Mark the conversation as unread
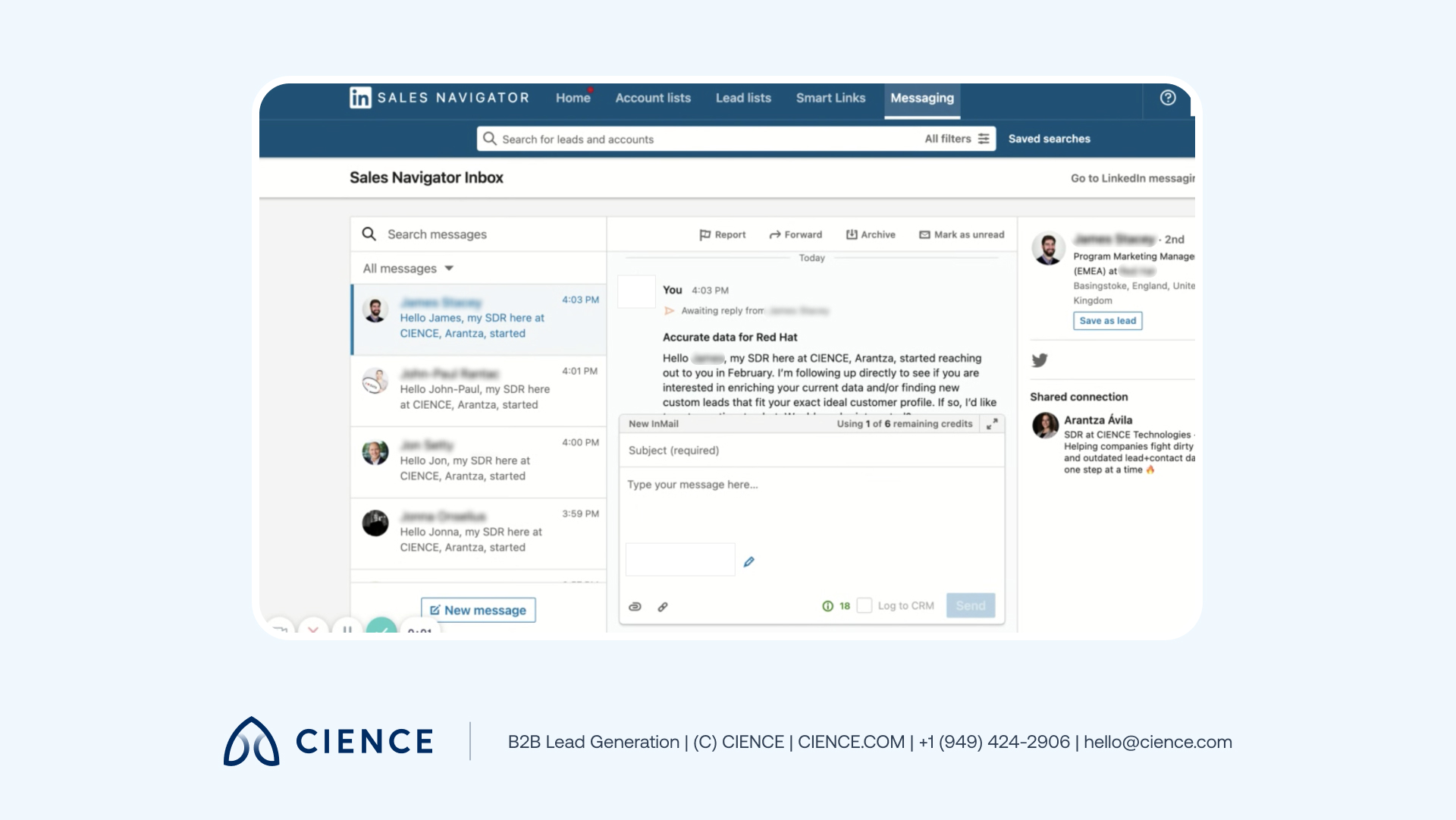Image resolution: width=1456 pixels, height=820 pixels. click(x=961, y=234)
